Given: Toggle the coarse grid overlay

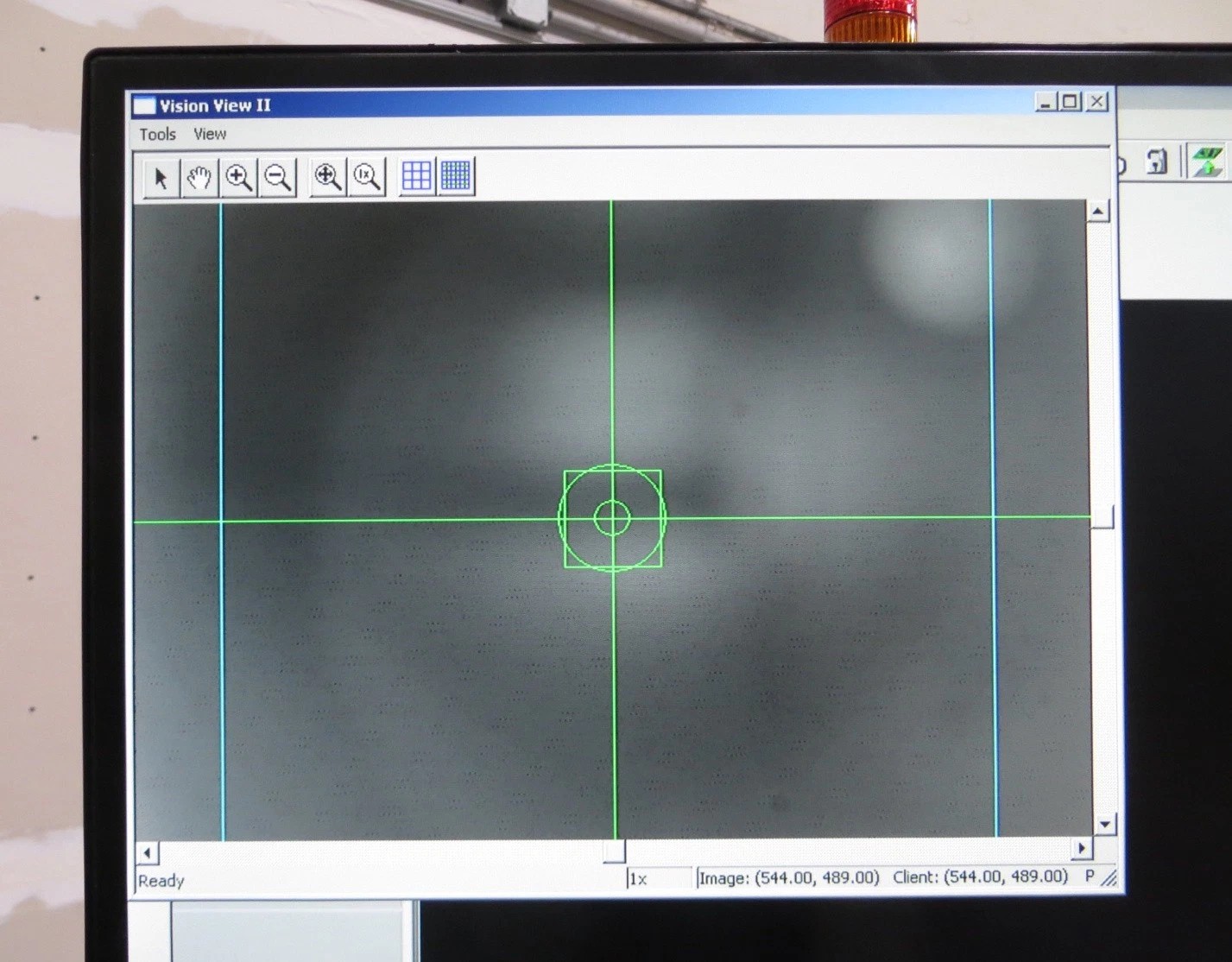Looking at the screenshot, I should pos(417,176).
